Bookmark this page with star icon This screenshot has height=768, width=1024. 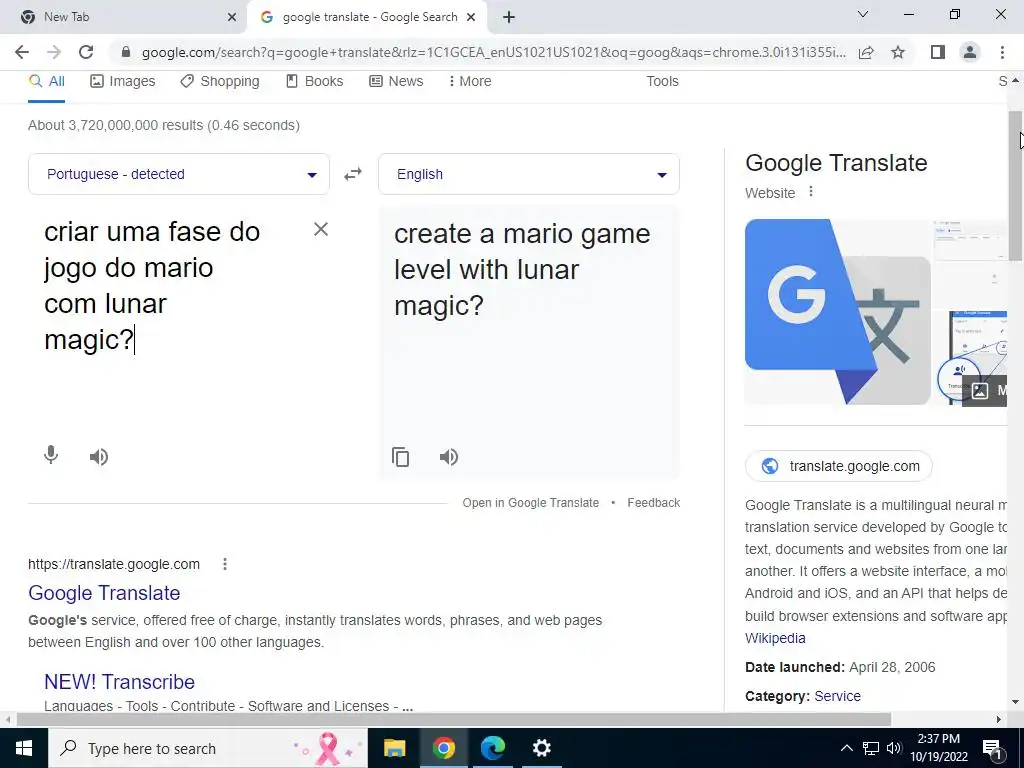[898, 52]
